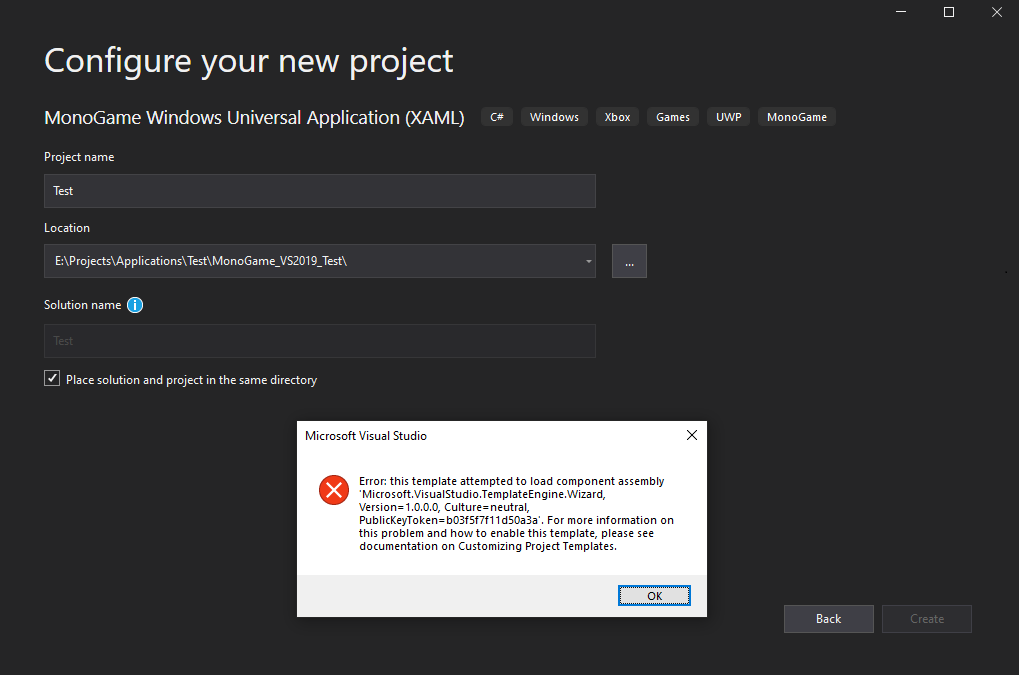Select the Games tag badge

click(x=672, y=116)
